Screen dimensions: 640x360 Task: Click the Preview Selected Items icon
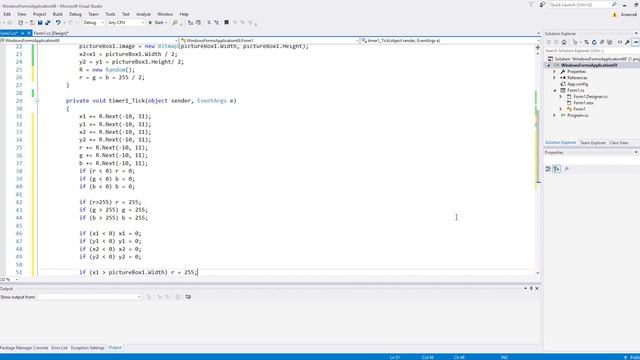[x=635, y=42]
